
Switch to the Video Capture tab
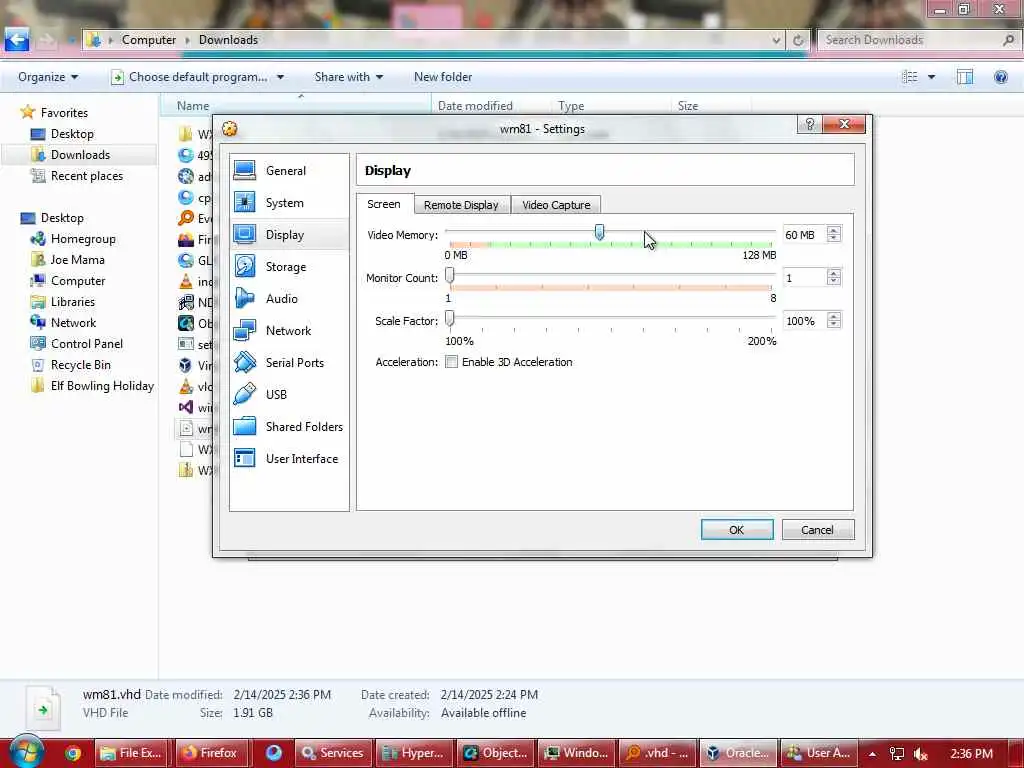[556, 205]
